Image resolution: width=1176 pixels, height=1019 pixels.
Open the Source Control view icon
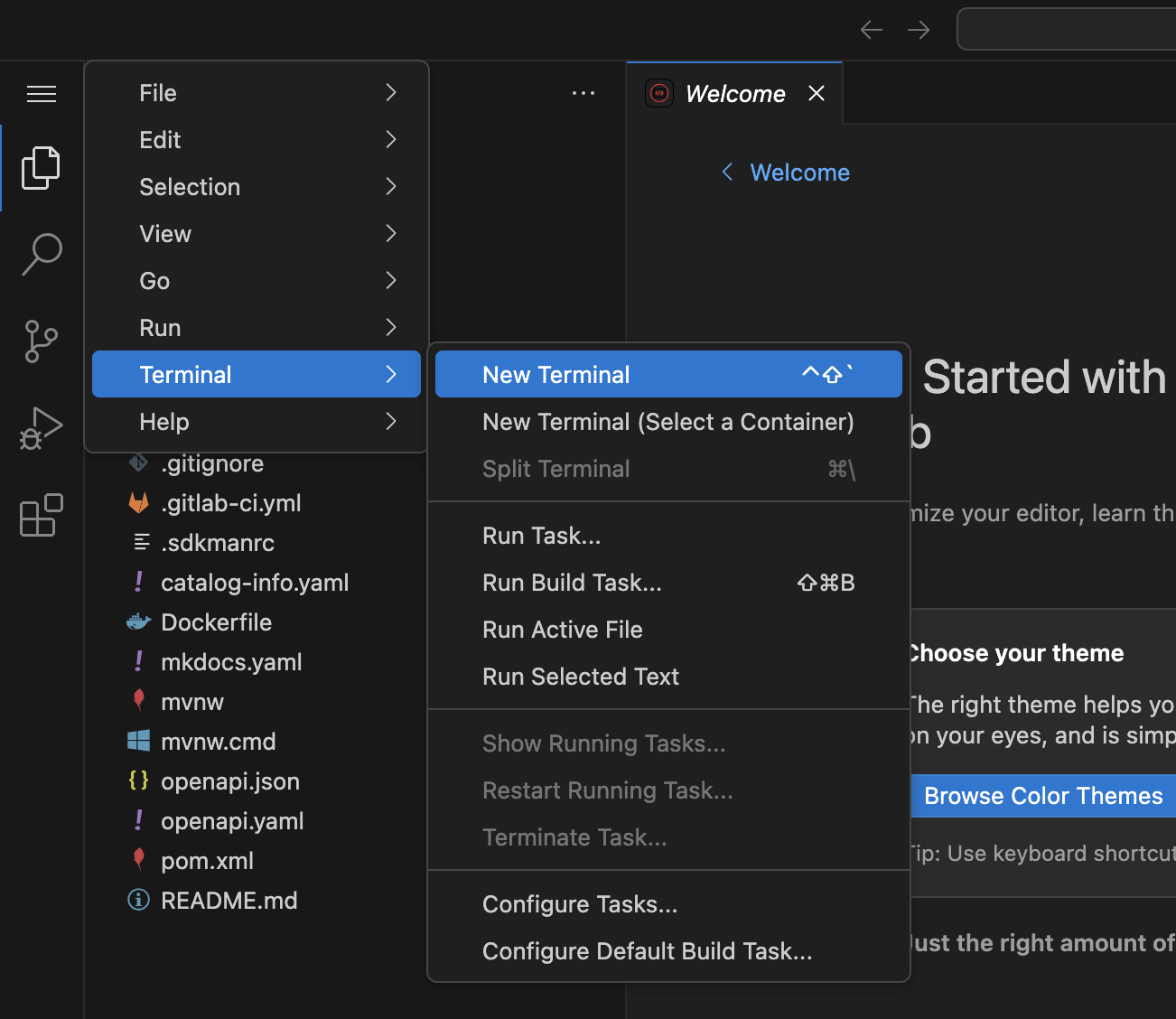click(42, 341)
